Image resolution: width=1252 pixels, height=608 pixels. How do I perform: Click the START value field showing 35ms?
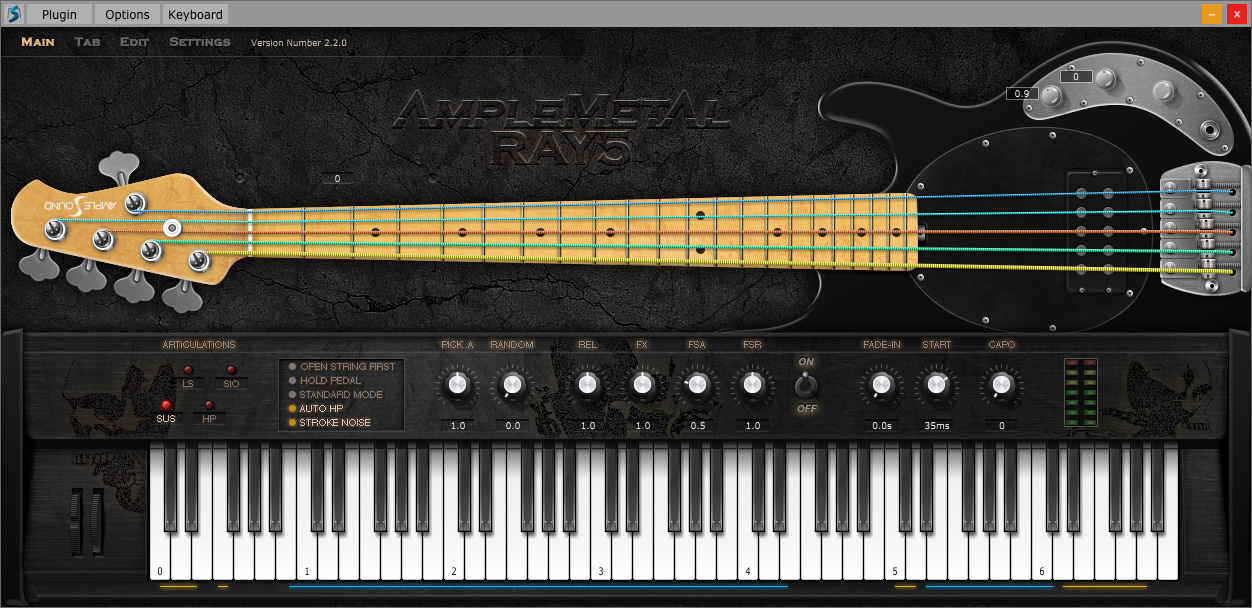937,426
